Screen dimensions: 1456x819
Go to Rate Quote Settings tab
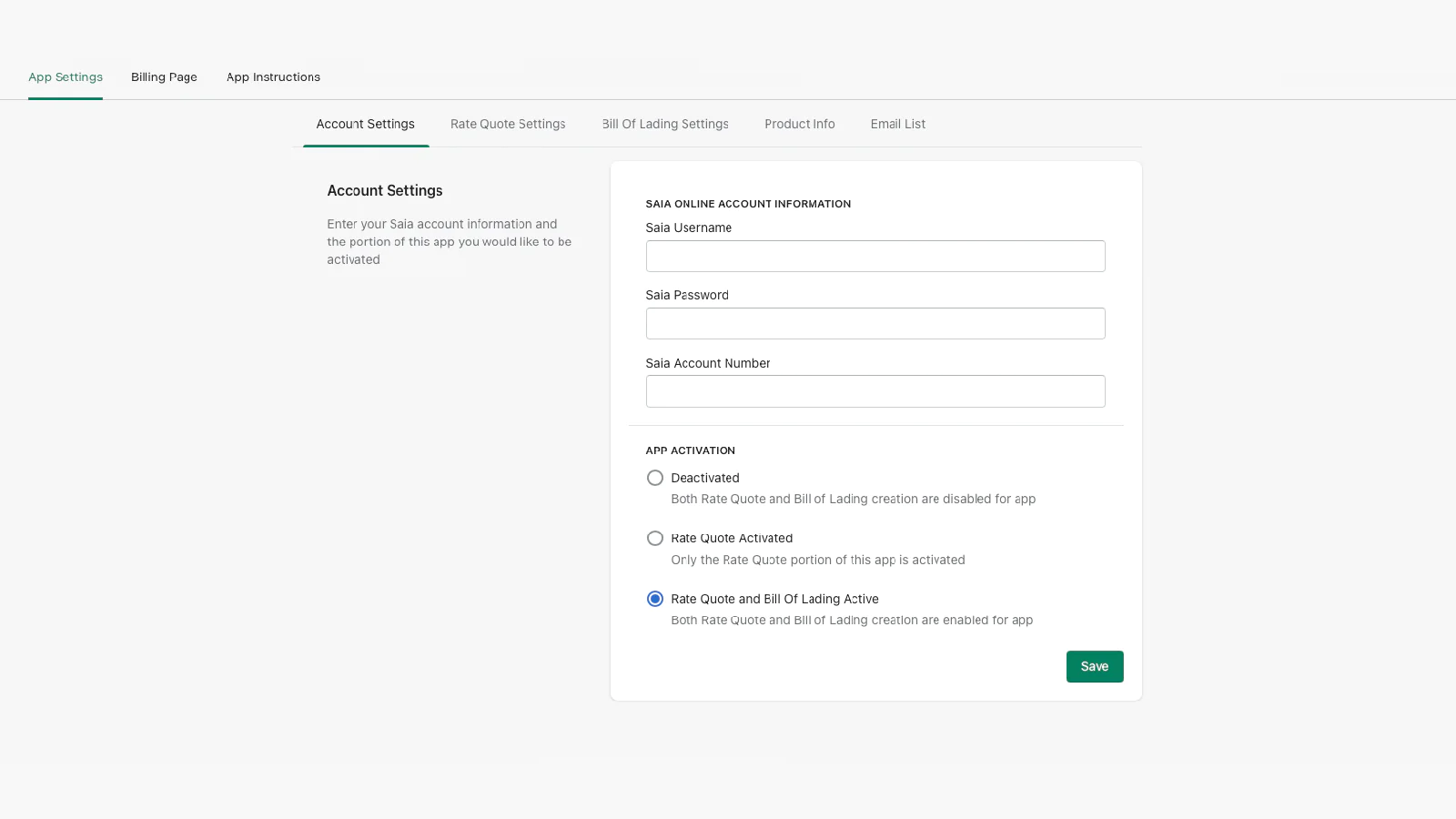(508, 124)
